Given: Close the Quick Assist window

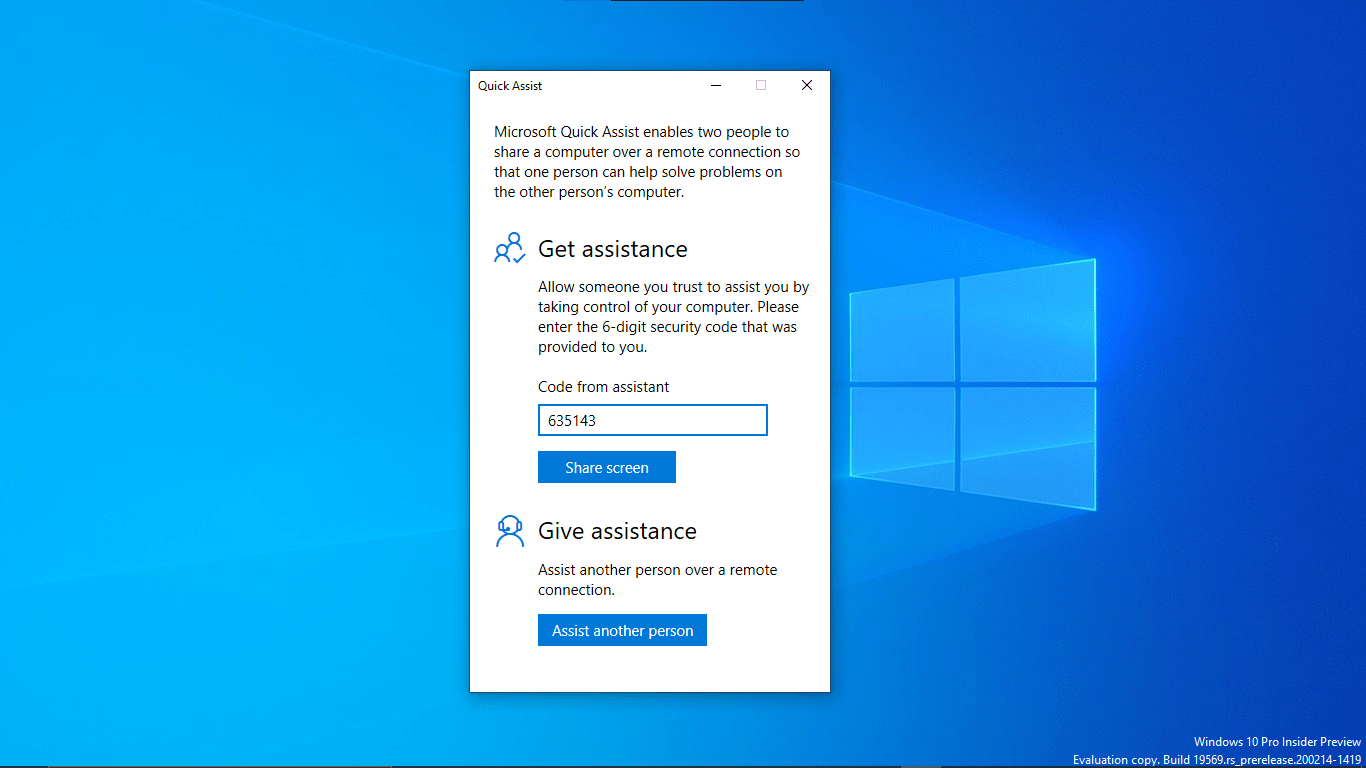Looking at the screenshot, I should (x=807, y=85).
